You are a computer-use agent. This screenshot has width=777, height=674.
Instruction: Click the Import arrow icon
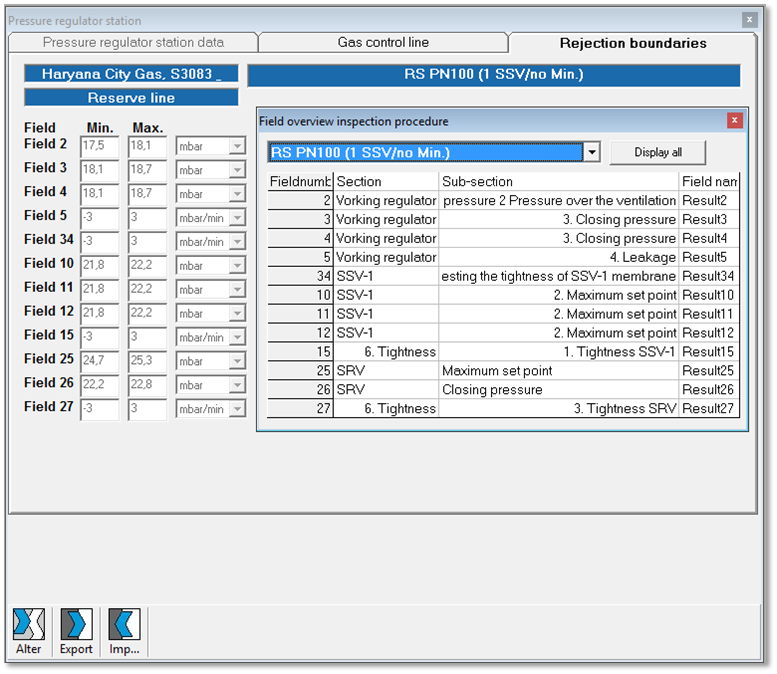[x=124, y=625]
